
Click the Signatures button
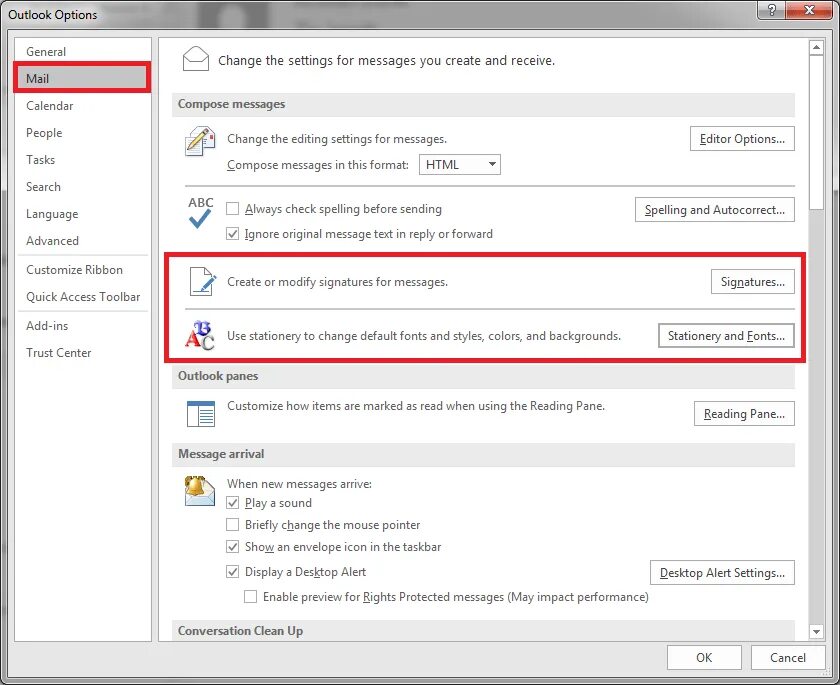click(x=753, y=282)
